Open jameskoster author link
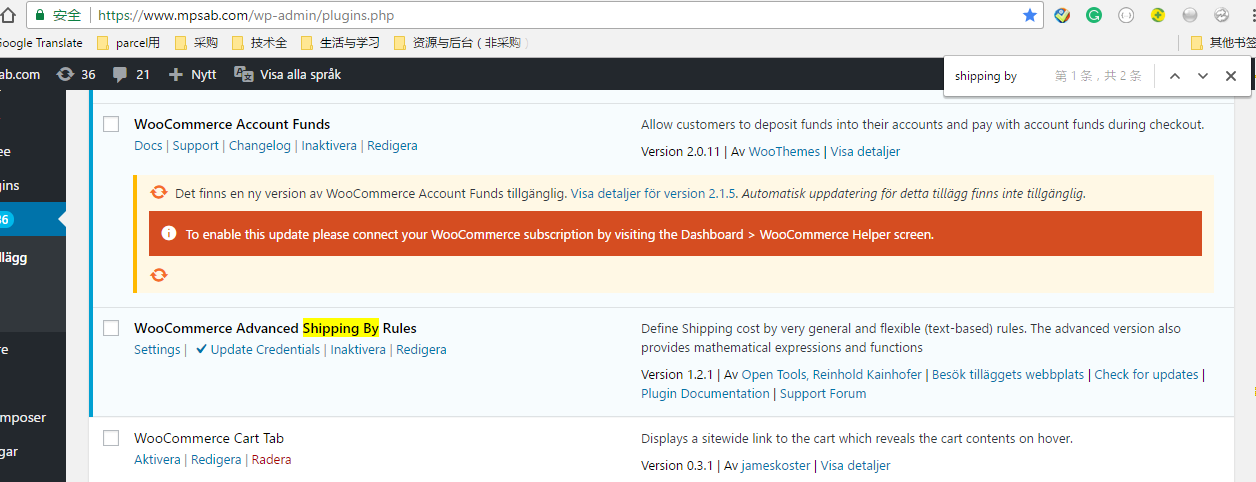Screen dimensions: 1256x482 coord(776,466)
